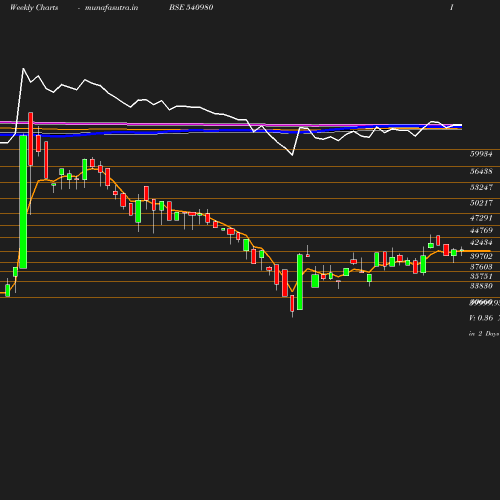Click the 33830 price level label
The width and height of the screenshot is (500, 500).
(x=481, y=286)
